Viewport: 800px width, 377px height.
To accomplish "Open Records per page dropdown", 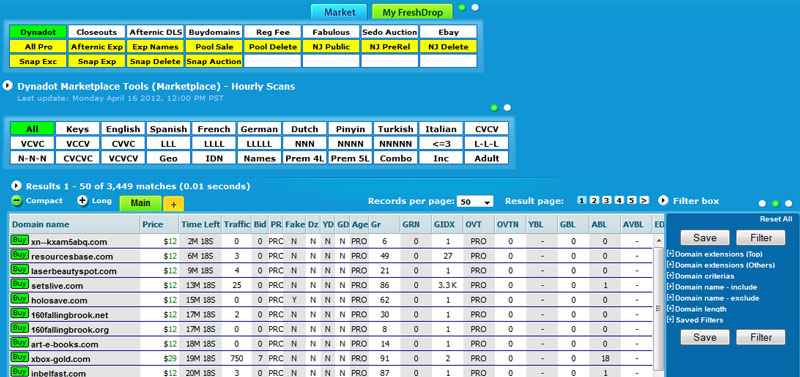I will pyautogui.click(x=475, y=202).
